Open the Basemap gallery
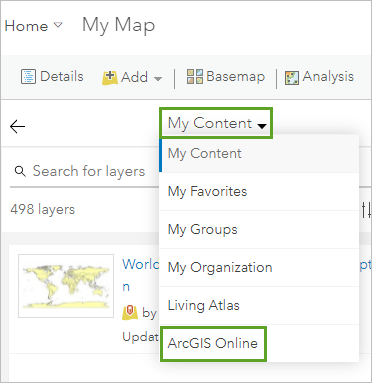The image size is (372, 383). 226,76
